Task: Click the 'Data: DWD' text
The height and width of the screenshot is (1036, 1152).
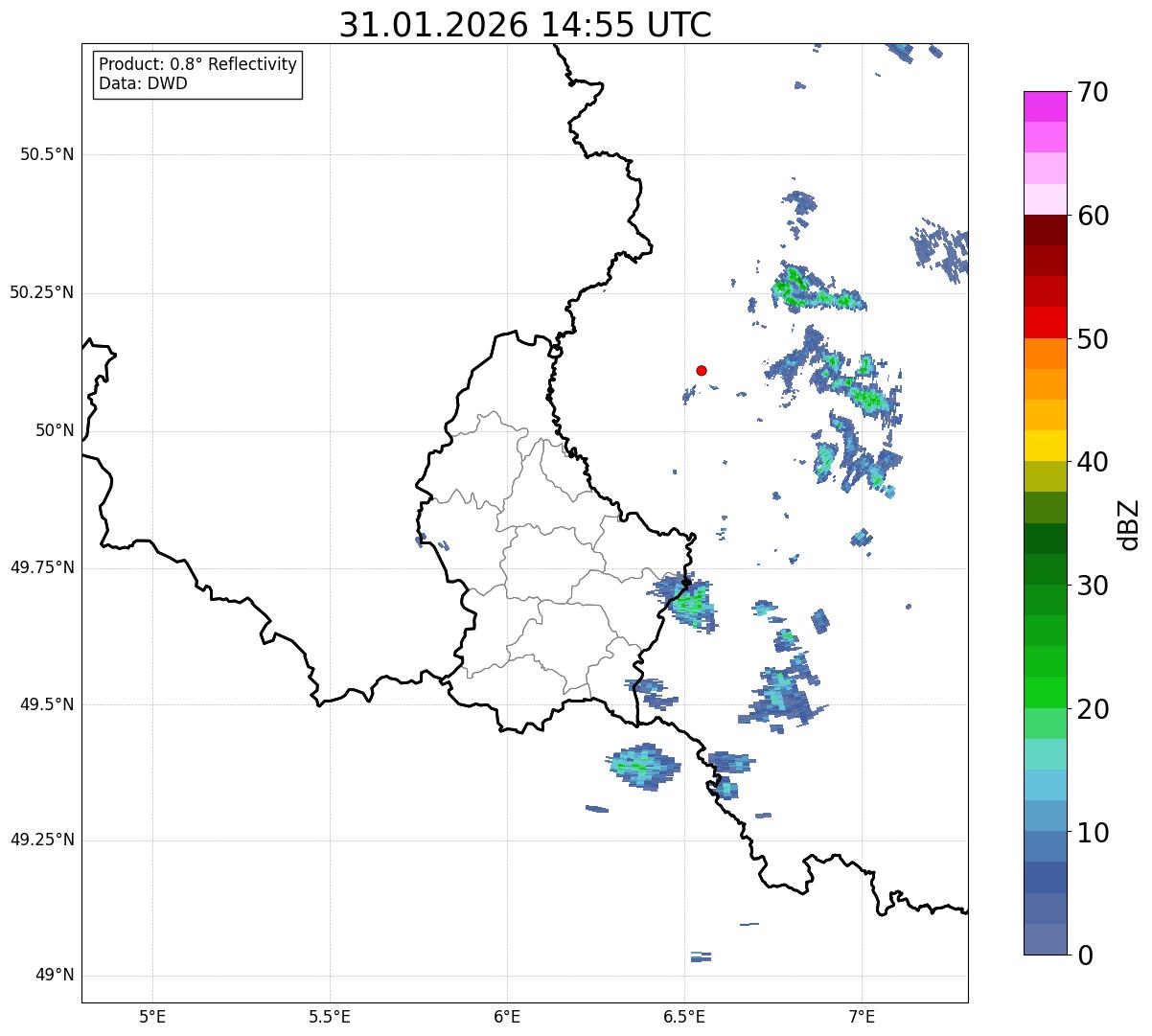Action: coord(143,83)
